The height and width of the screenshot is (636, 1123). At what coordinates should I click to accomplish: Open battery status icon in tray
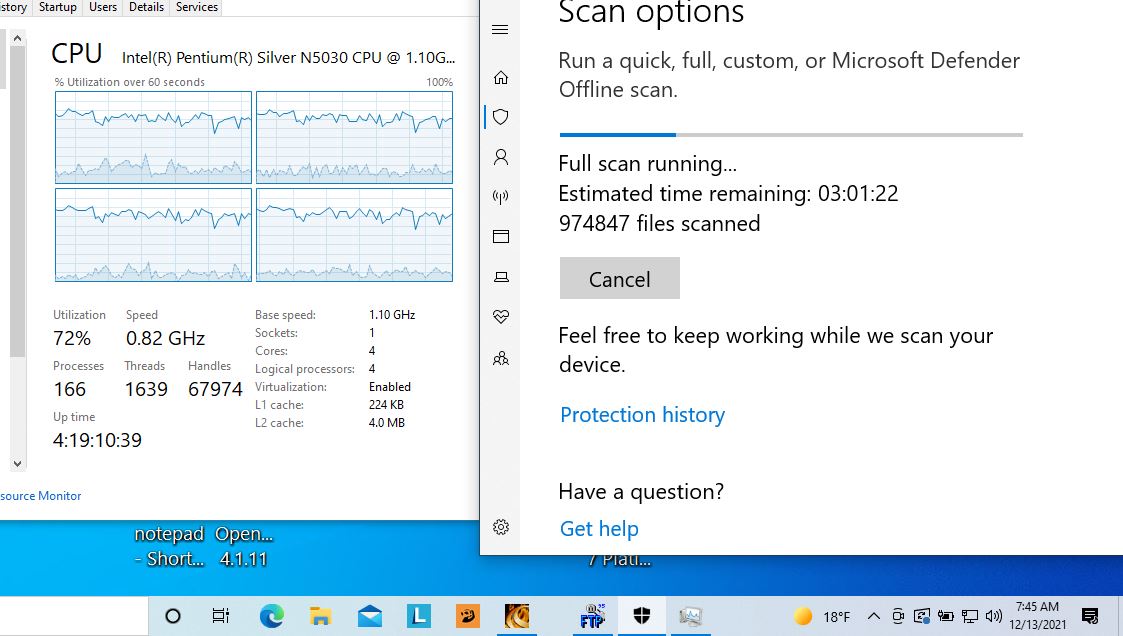coord(945,616)
